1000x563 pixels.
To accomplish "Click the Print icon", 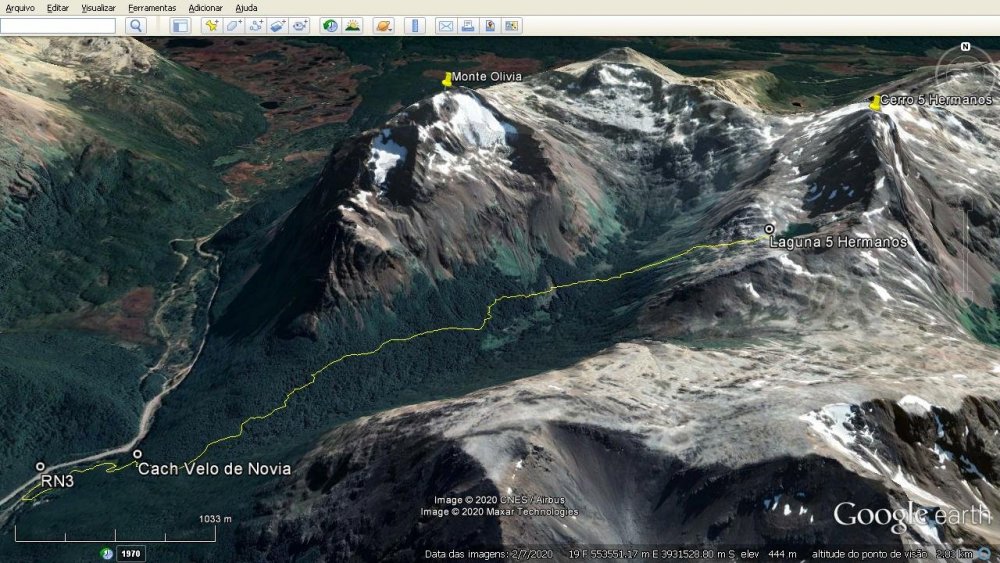I will 467,26.
